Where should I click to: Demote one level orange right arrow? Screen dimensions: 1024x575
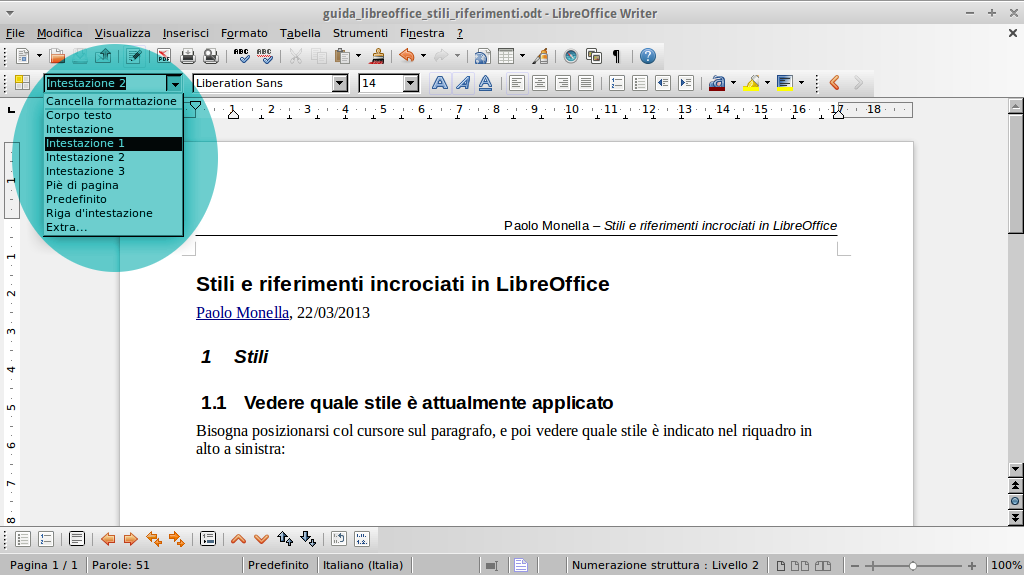coord(131,539)
